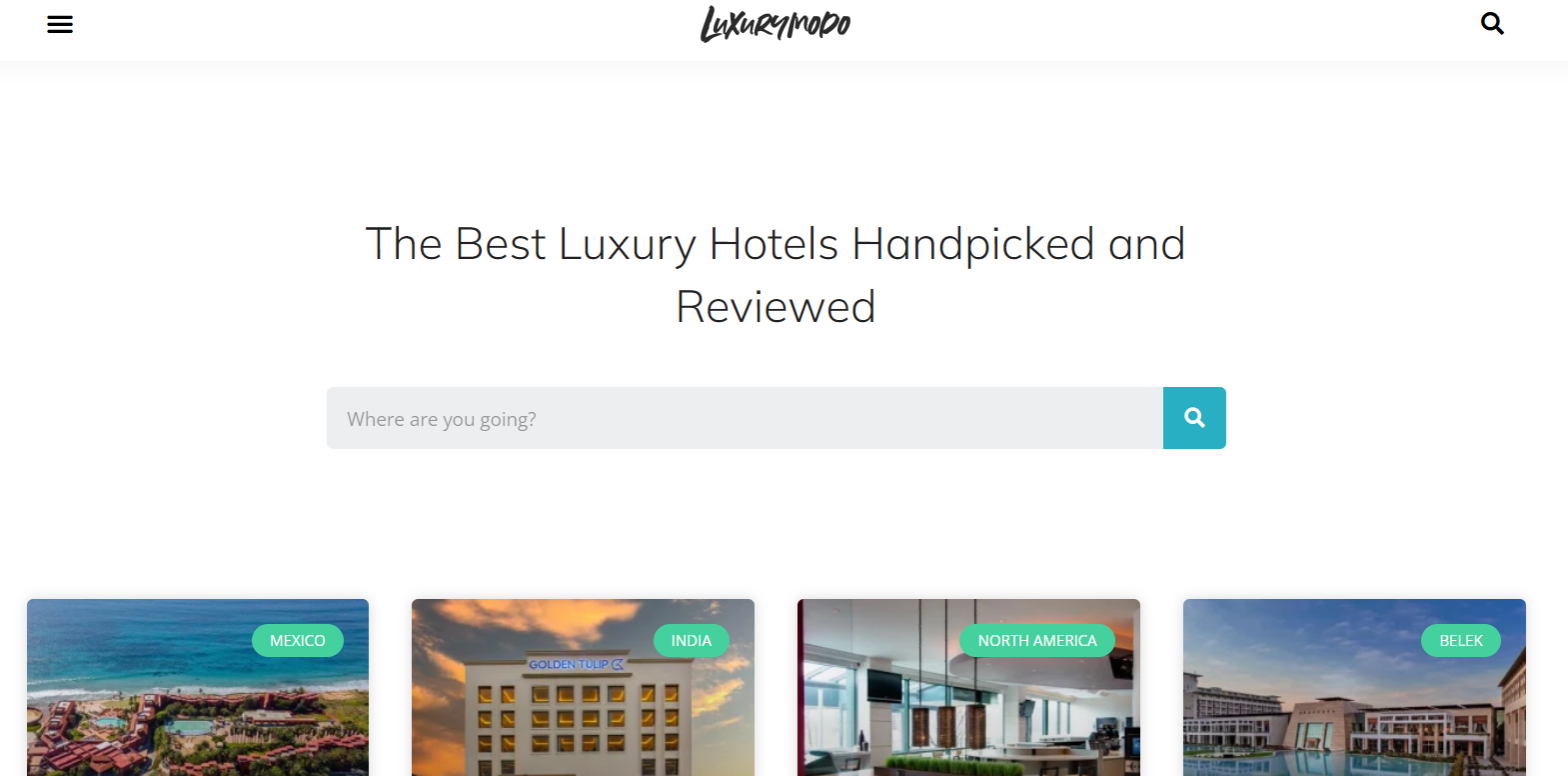This screenshot has width=1568, height=776.
Task: Select the NORTH AMERICA destination tag
Action: click(1037, 640)
